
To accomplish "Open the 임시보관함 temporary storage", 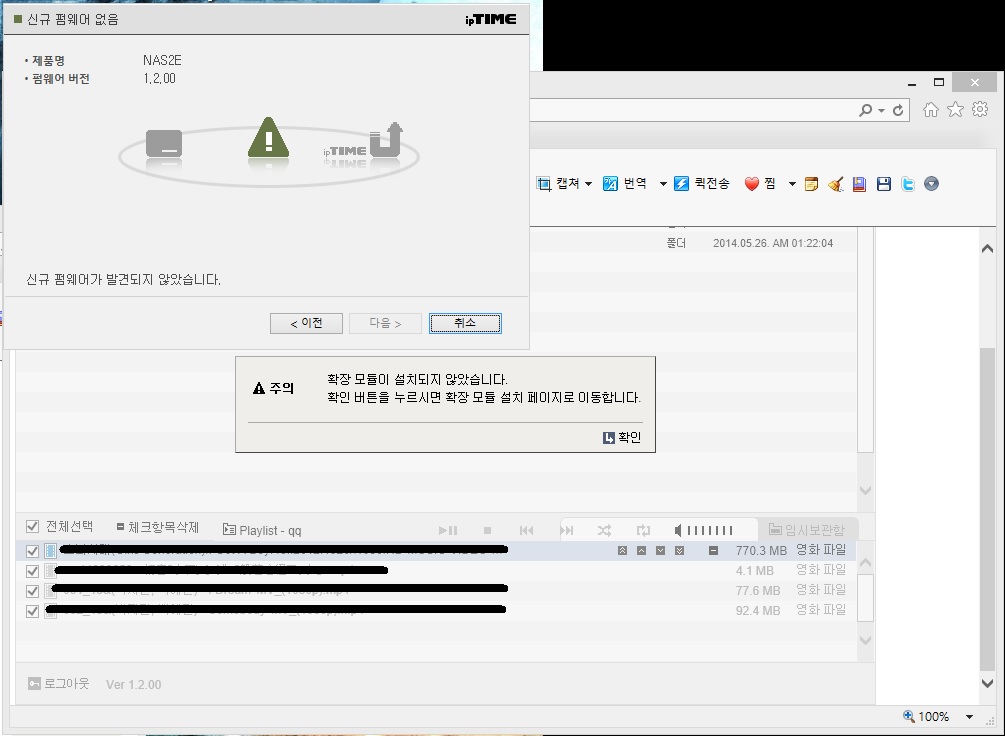I will (x=806, y=530).
